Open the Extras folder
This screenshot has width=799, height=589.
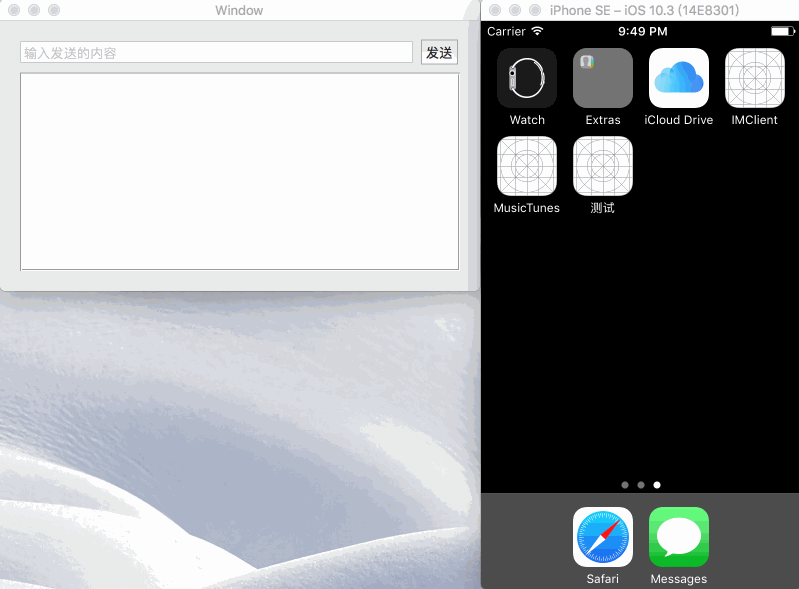(603, 78)
